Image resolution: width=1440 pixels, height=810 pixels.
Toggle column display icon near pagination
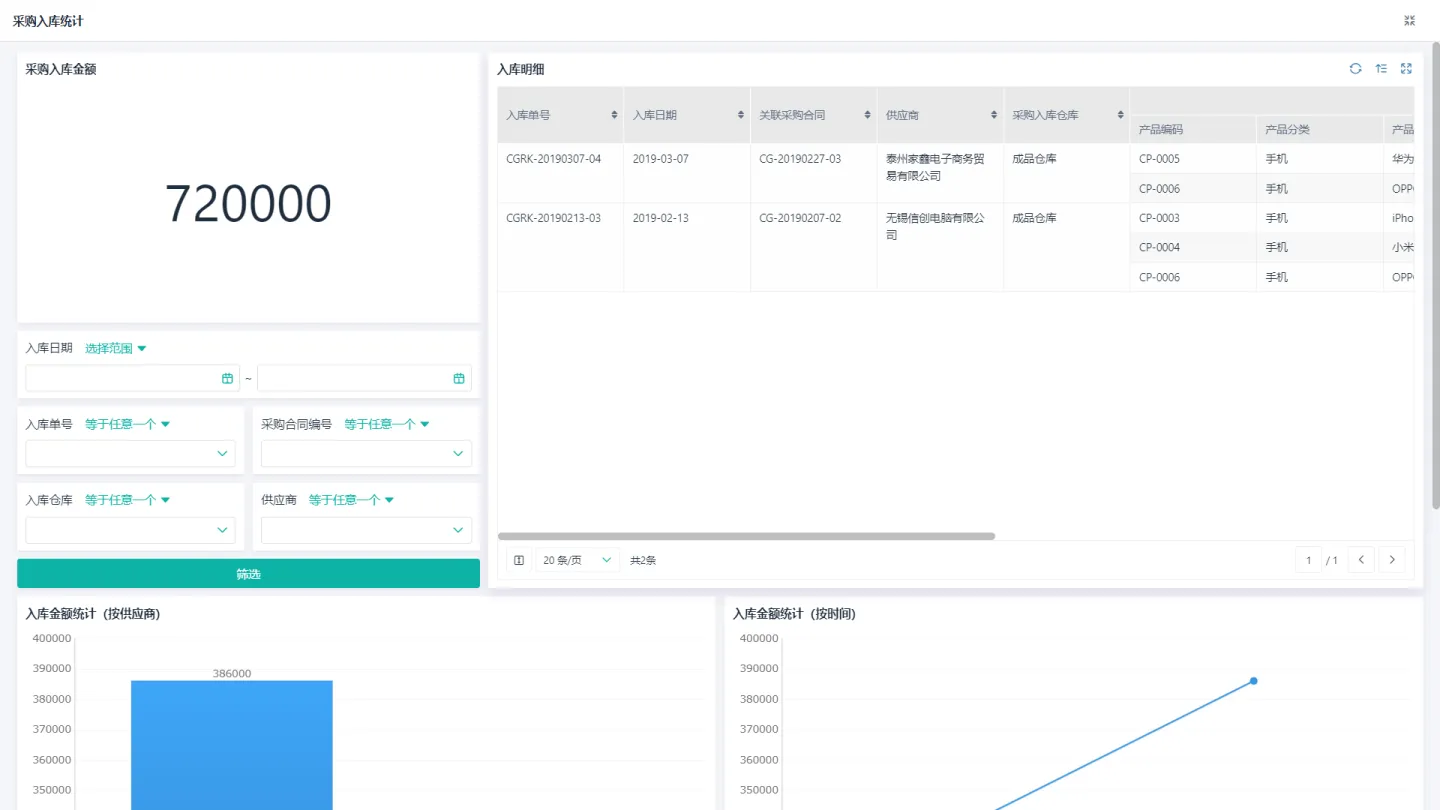pyautogui.click(x=519, y=560)
